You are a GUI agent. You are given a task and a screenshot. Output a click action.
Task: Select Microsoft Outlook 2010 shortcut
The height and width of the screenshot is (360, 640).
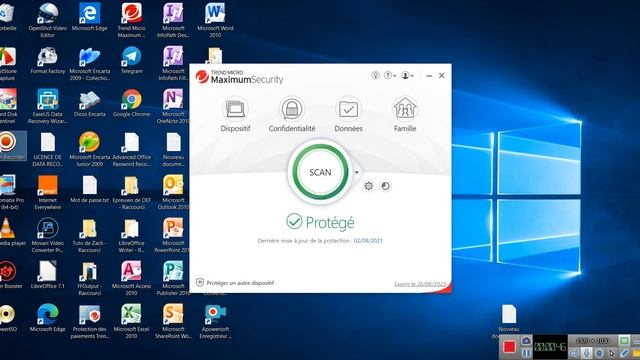(x=173, y=192)
